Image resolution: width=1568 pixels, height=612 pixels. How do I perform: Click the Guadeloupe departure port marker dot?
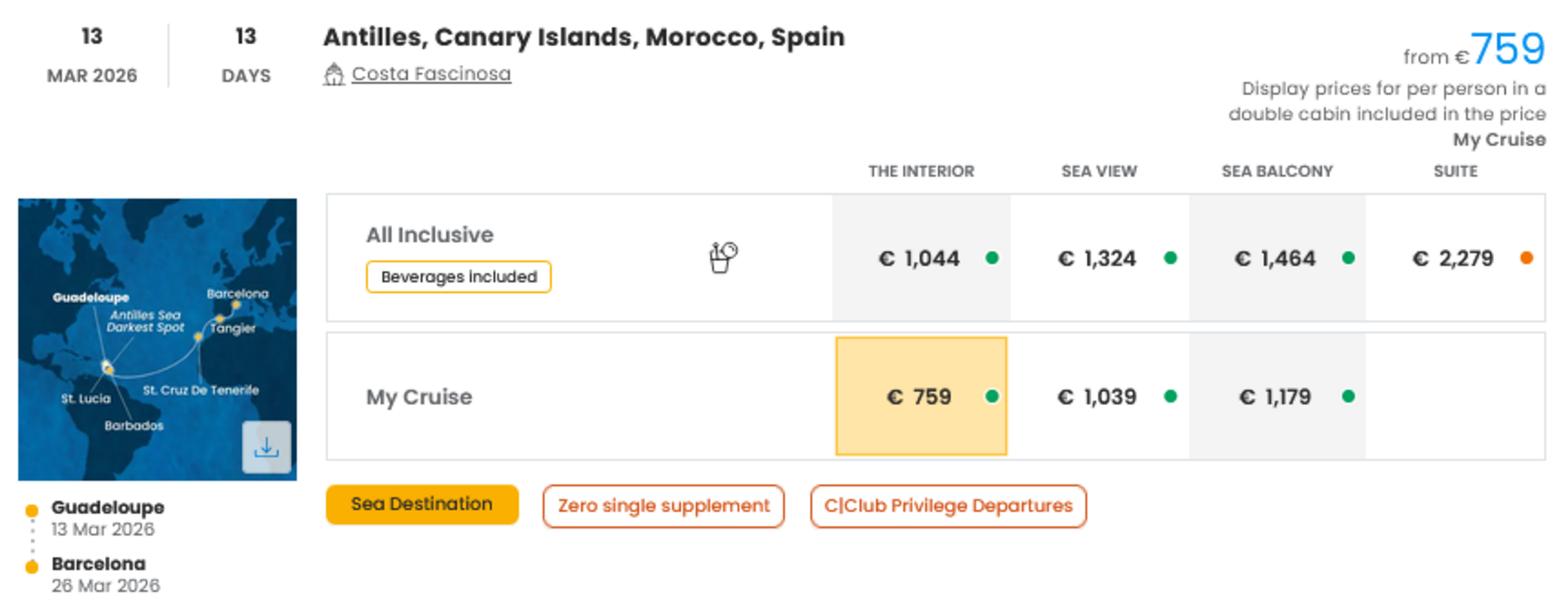[x=31, y=510]
